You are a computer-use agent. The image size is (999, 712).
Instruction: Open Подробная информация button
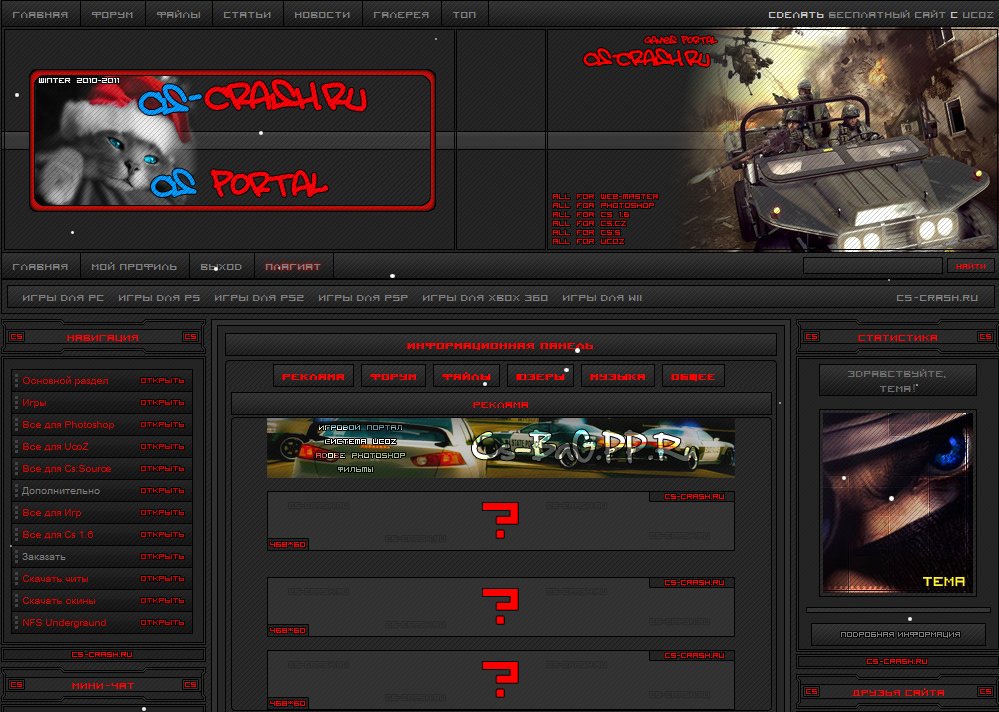899,634
